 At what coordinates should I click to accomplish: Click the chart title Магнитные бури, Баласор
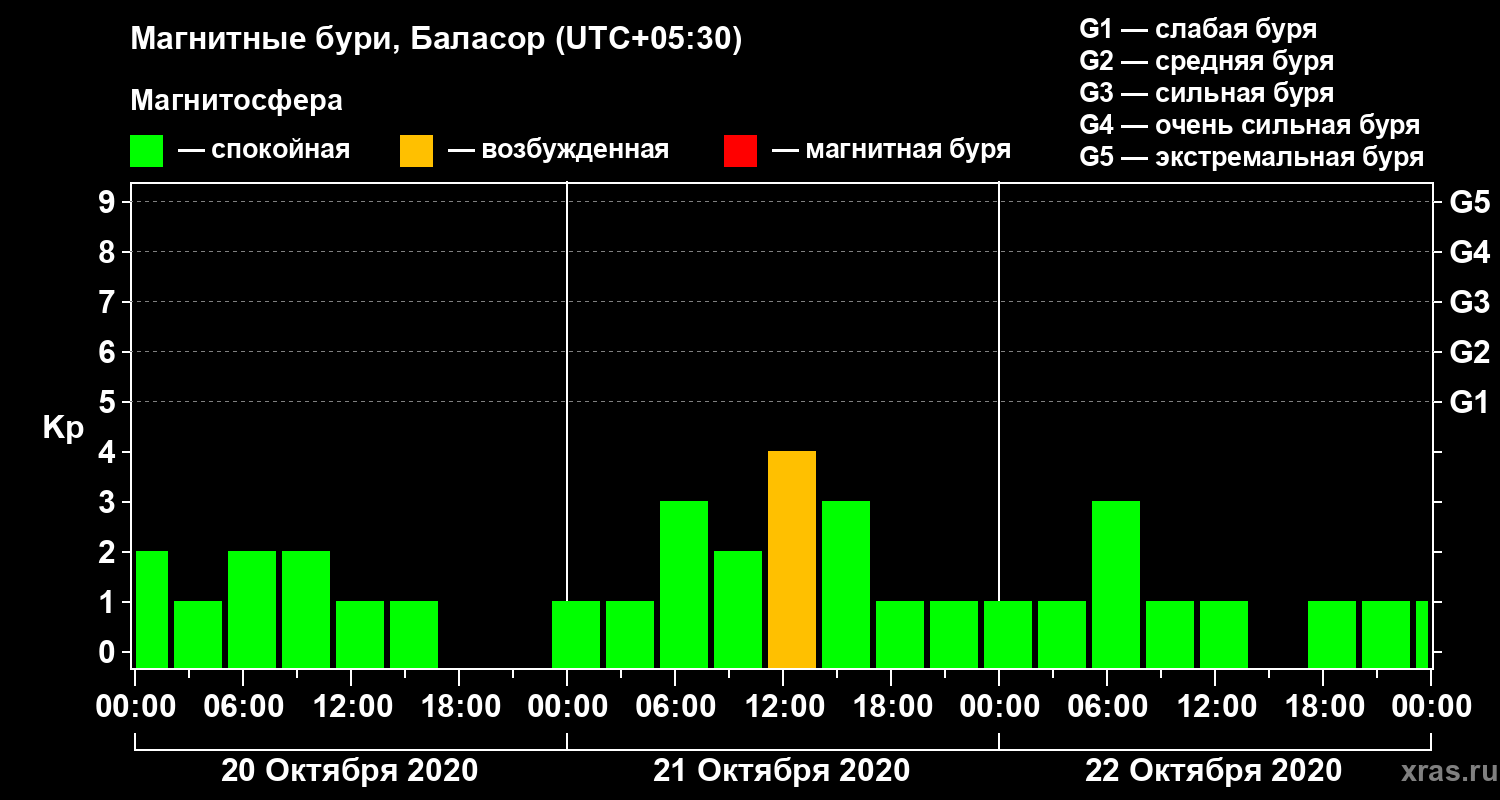pos(437,41)
